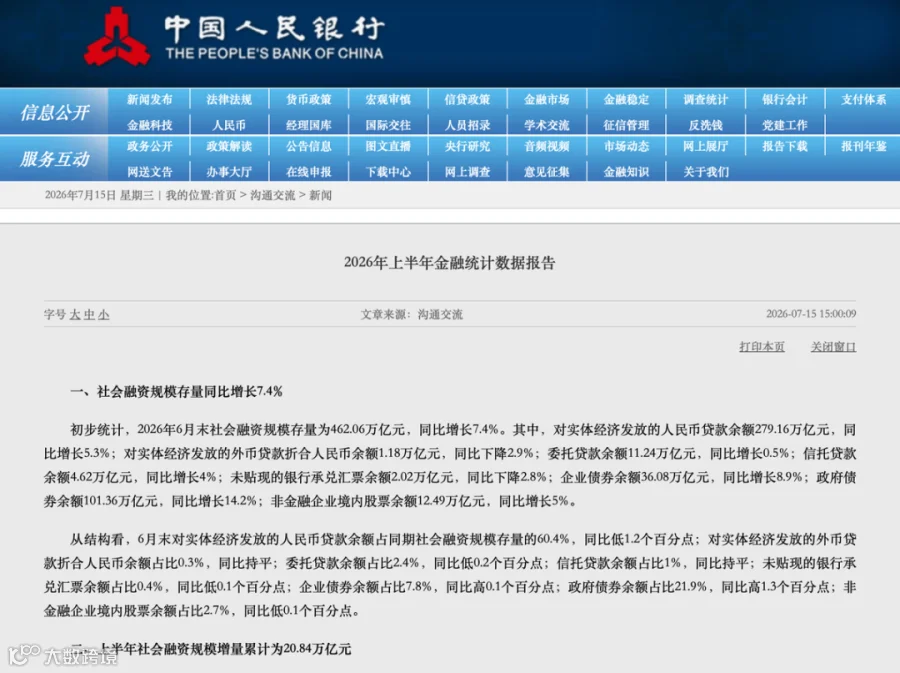Select 市场动态 in service navigation
Viewport: 900px width, 673px height.
point(626,146)
